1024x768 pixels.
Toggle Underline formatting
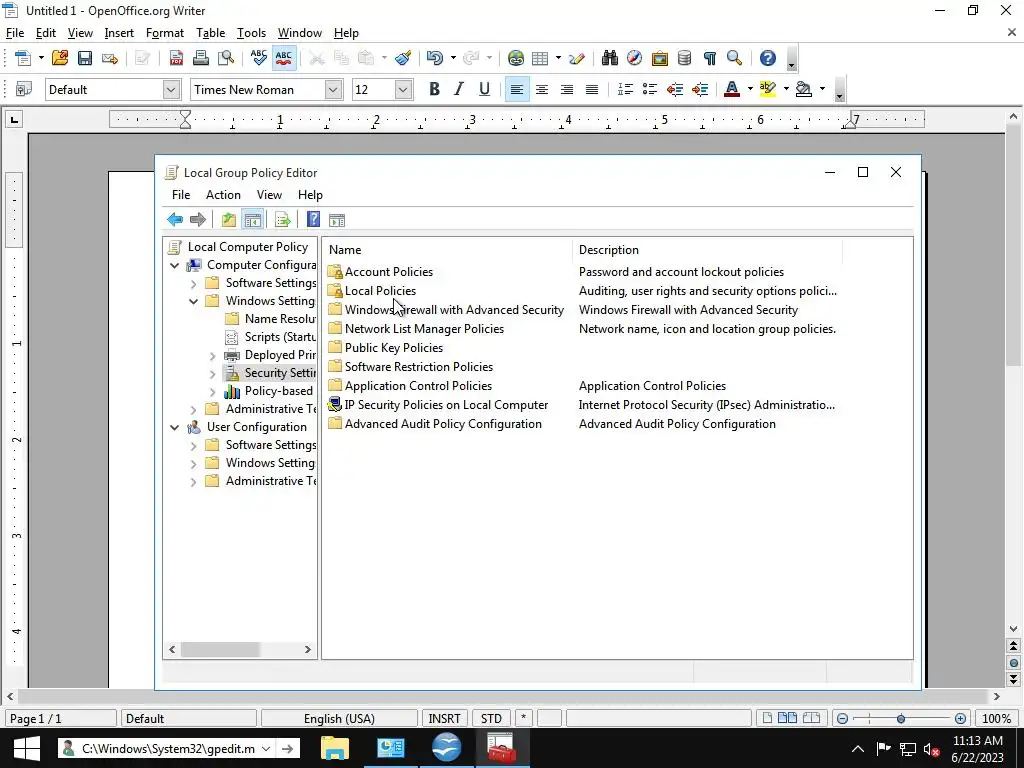[484, 89]
